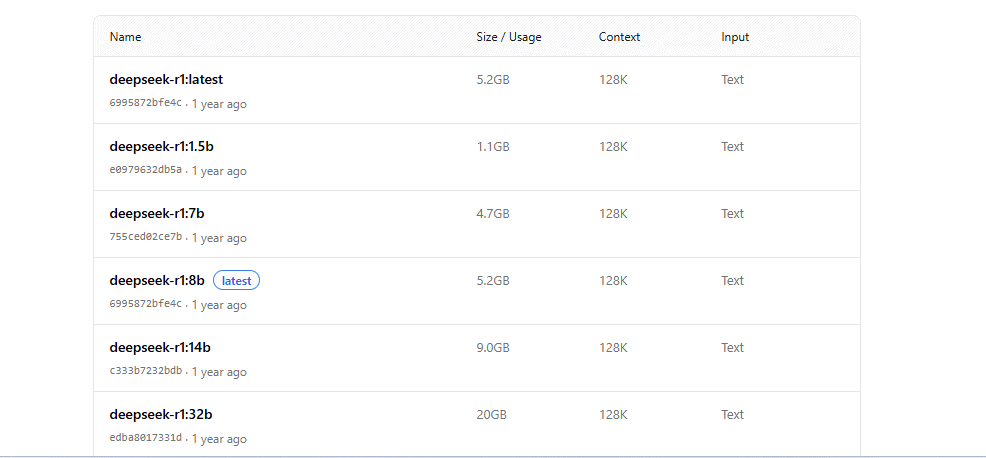Click 128K context in deepseek-r1:1.5b row

pyautogui.click(x=613, y=147)
